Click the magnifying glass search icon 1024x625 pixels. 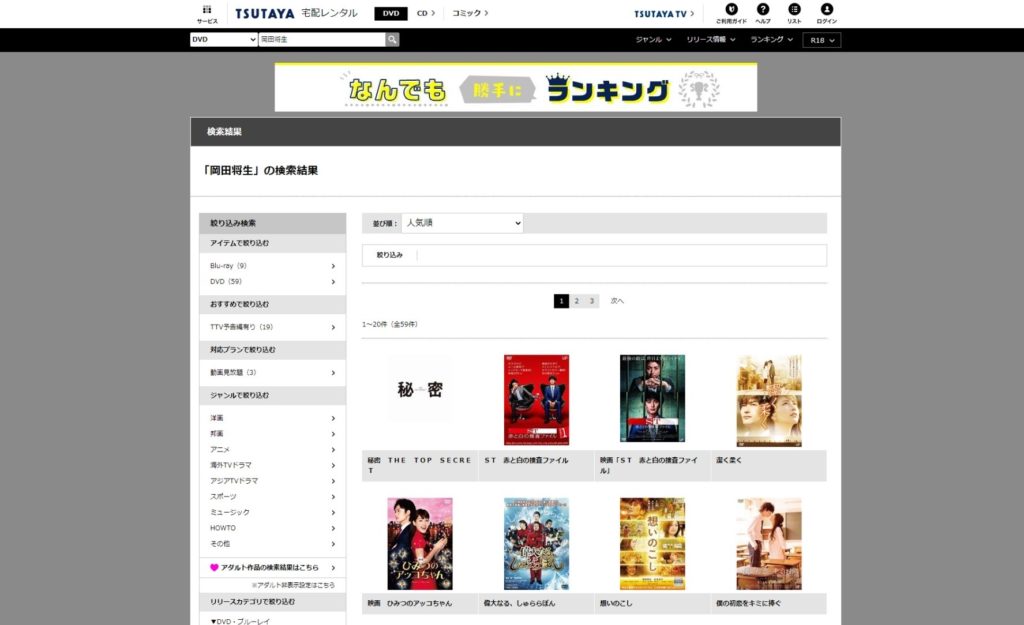click(x=392, y=38)
